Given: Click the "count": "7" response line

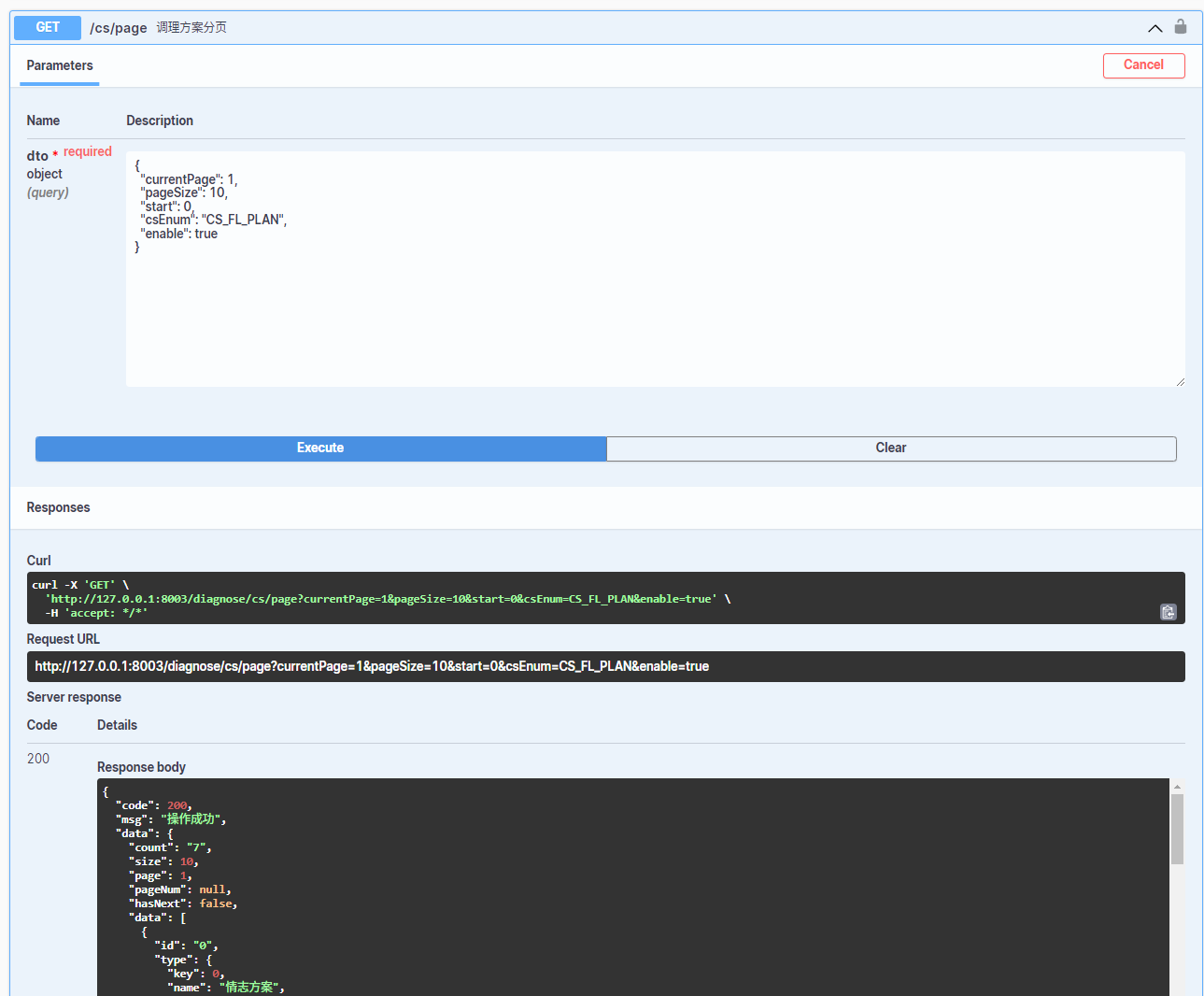Looking at the screenshot, I should click(170, 847).
